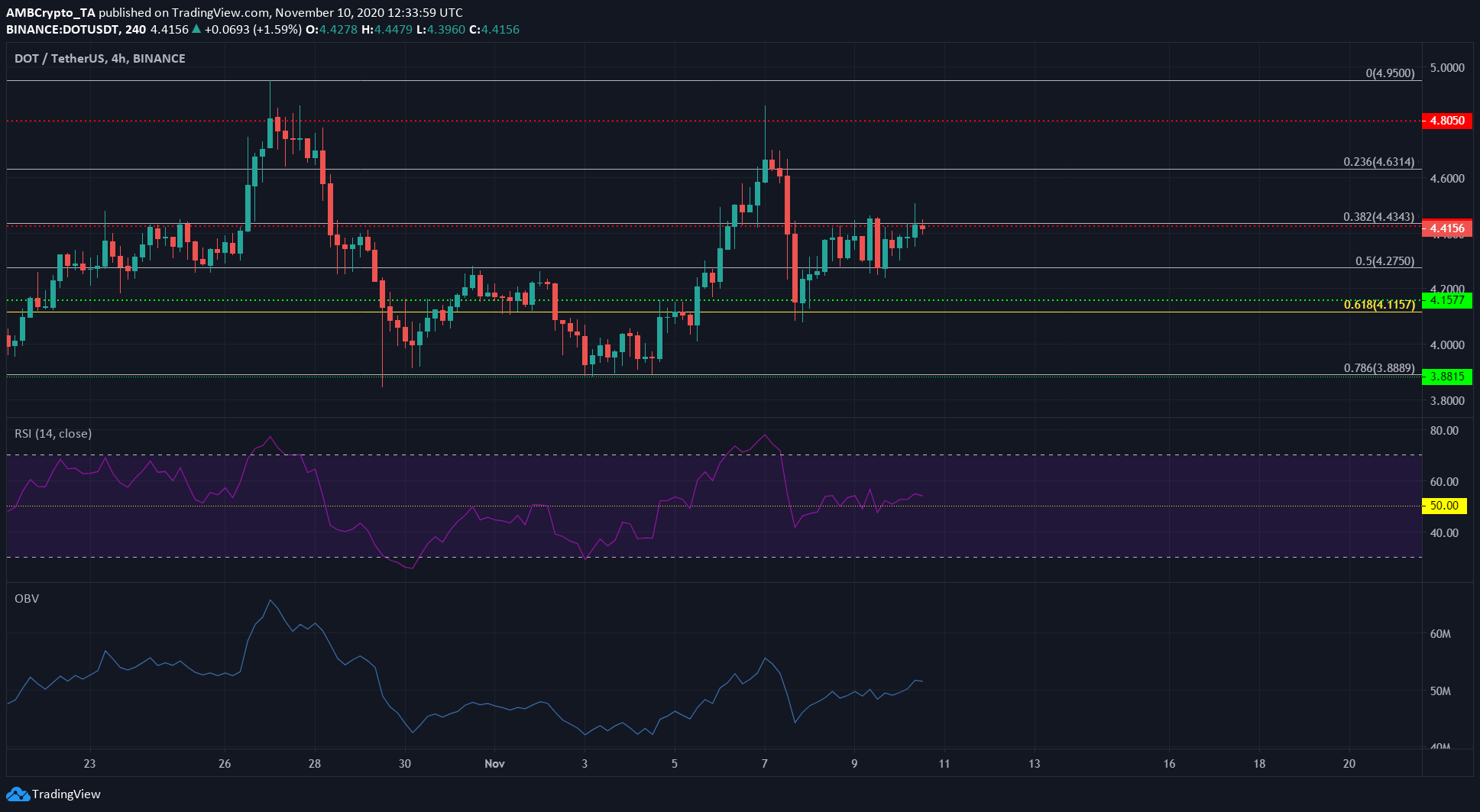1480x812 pixels.
Task: Click date 28 on the time axis
Action: (x=315, y=764)
